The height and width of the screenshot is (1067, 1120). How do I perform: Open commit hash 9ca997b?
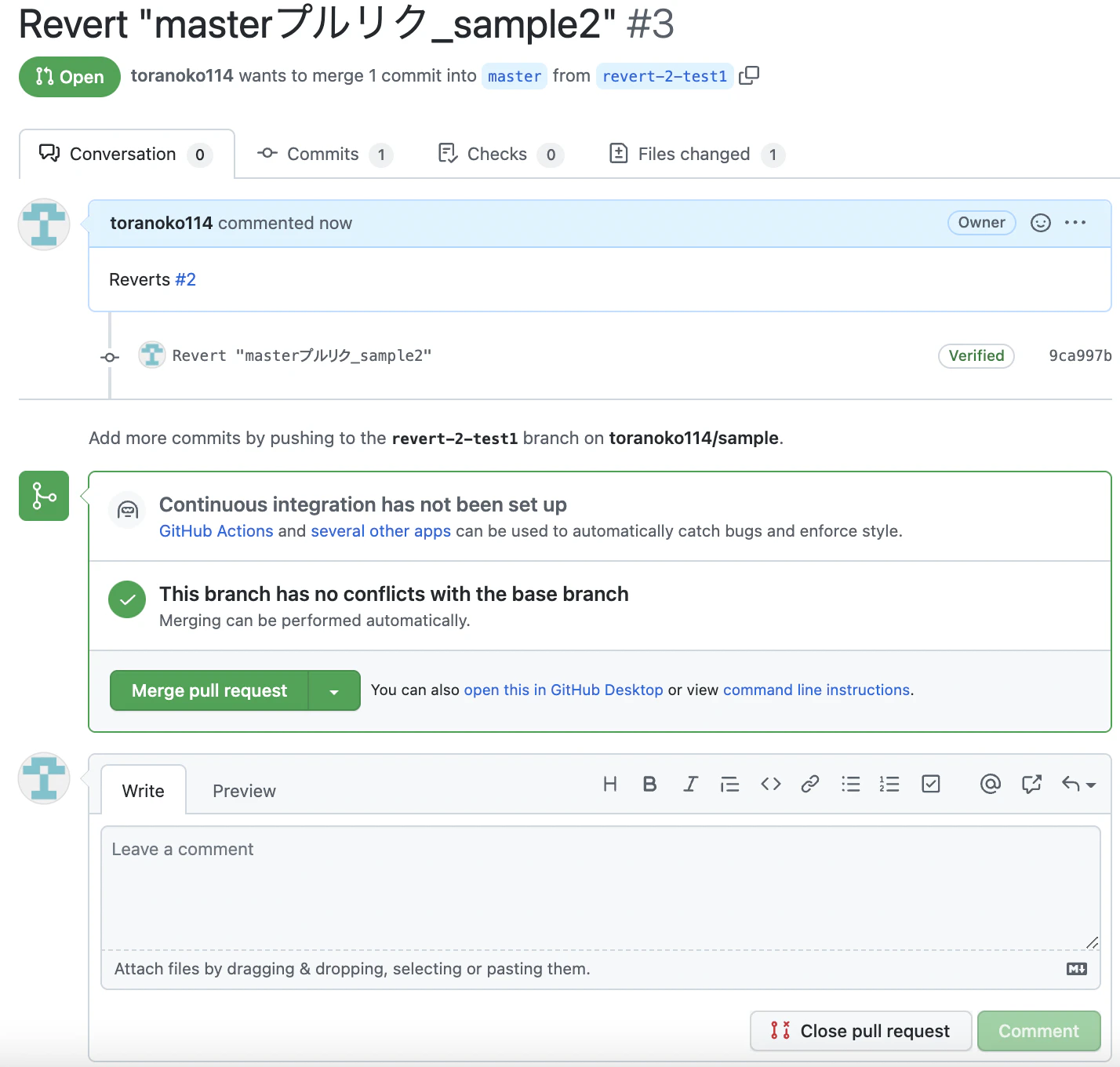pos(1080,355)
